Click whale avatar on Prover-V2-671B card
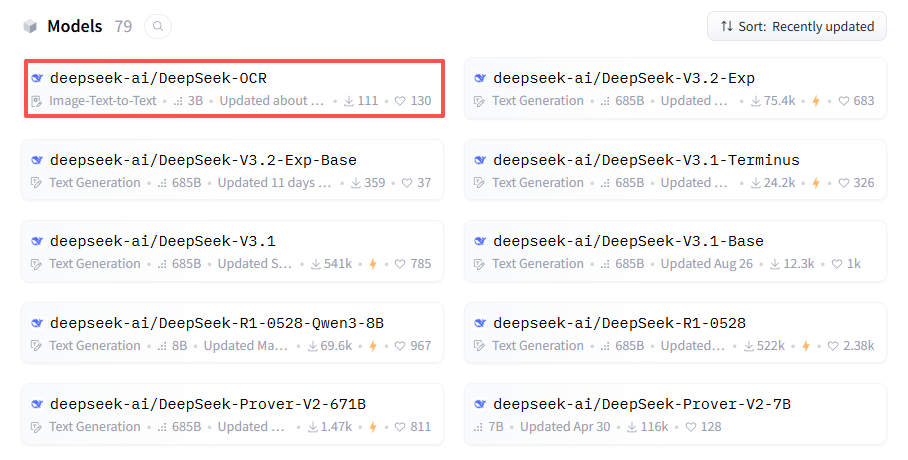 coord(37,404)
